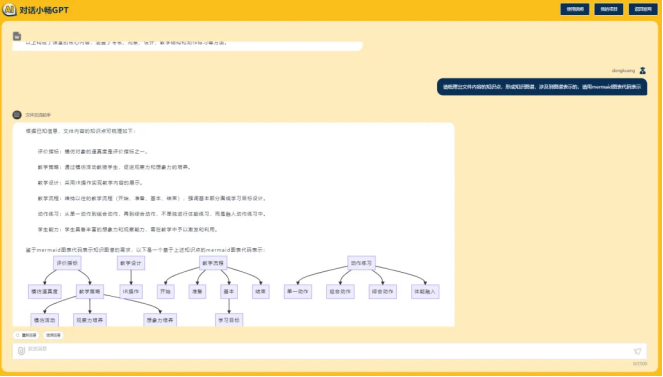Open the 我的项目 header button
The image size is (663, 377).
click(608, 9)
